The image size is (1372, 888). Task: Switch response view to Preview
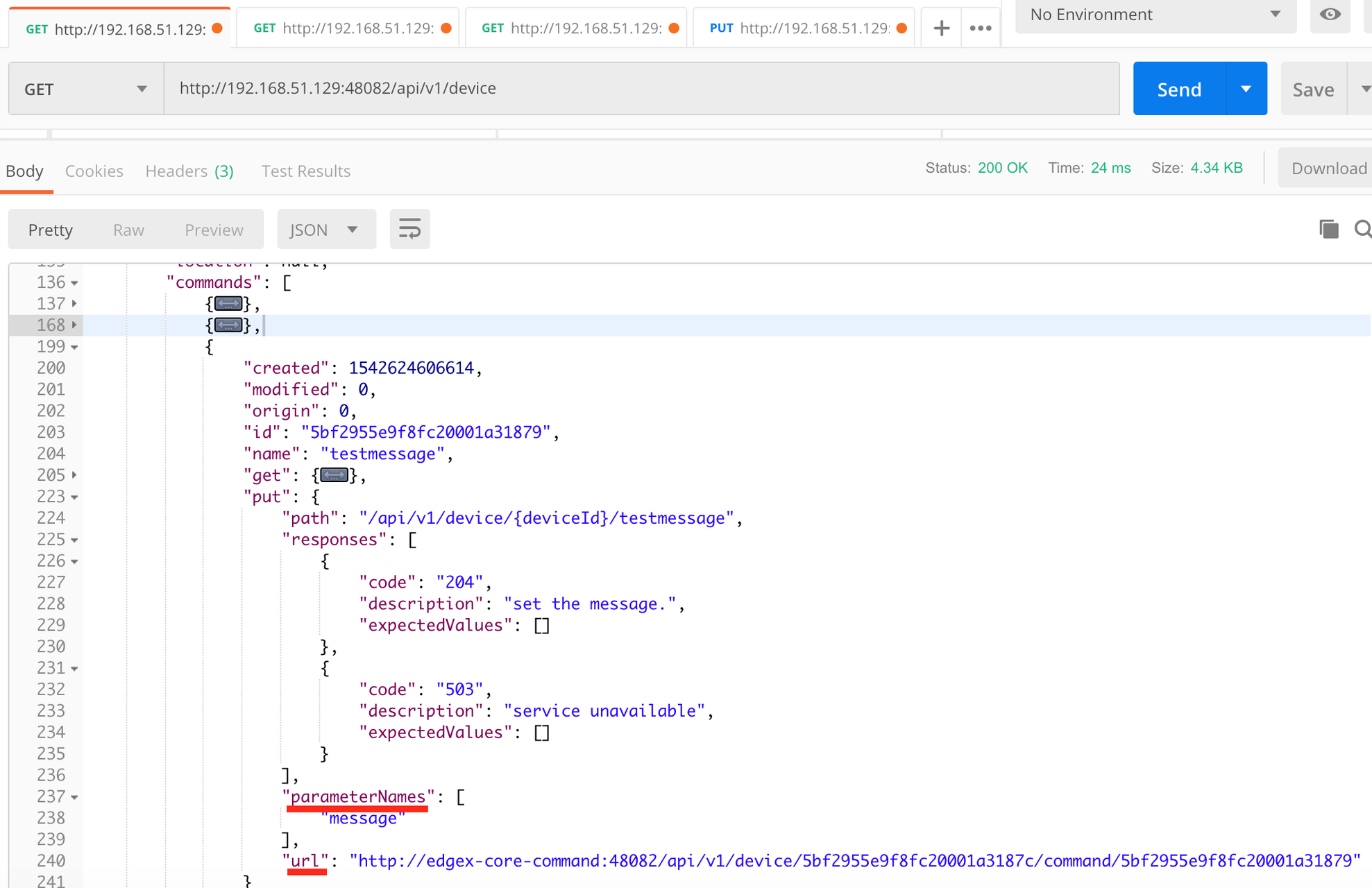click(x=214, y=230)
